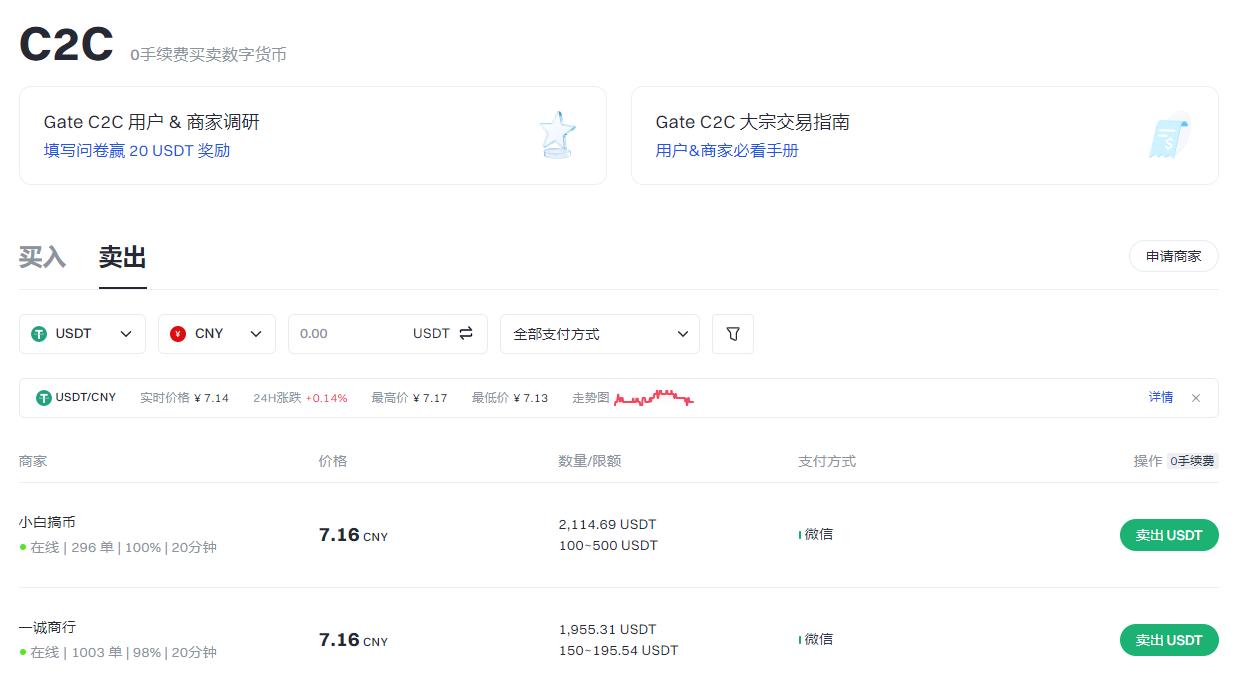Image resolution: width=1235 pixels, height=681 pixels.
Task: Click the 申请商家 button
Action: 1173,256
